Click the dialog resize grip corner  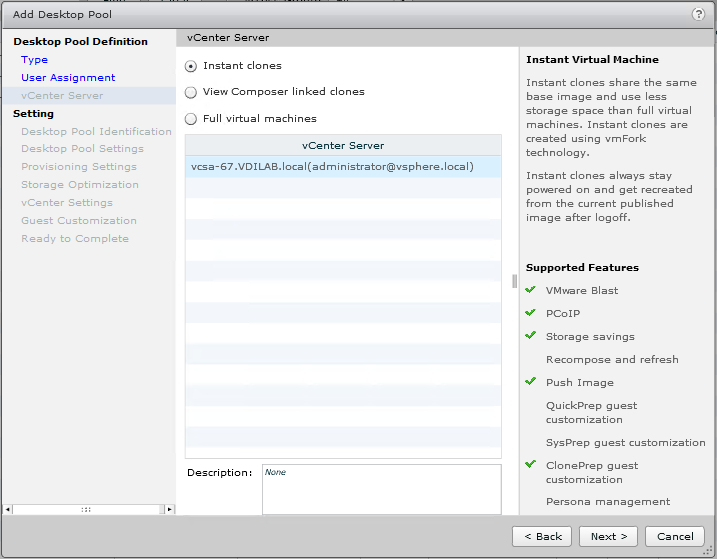709,552
